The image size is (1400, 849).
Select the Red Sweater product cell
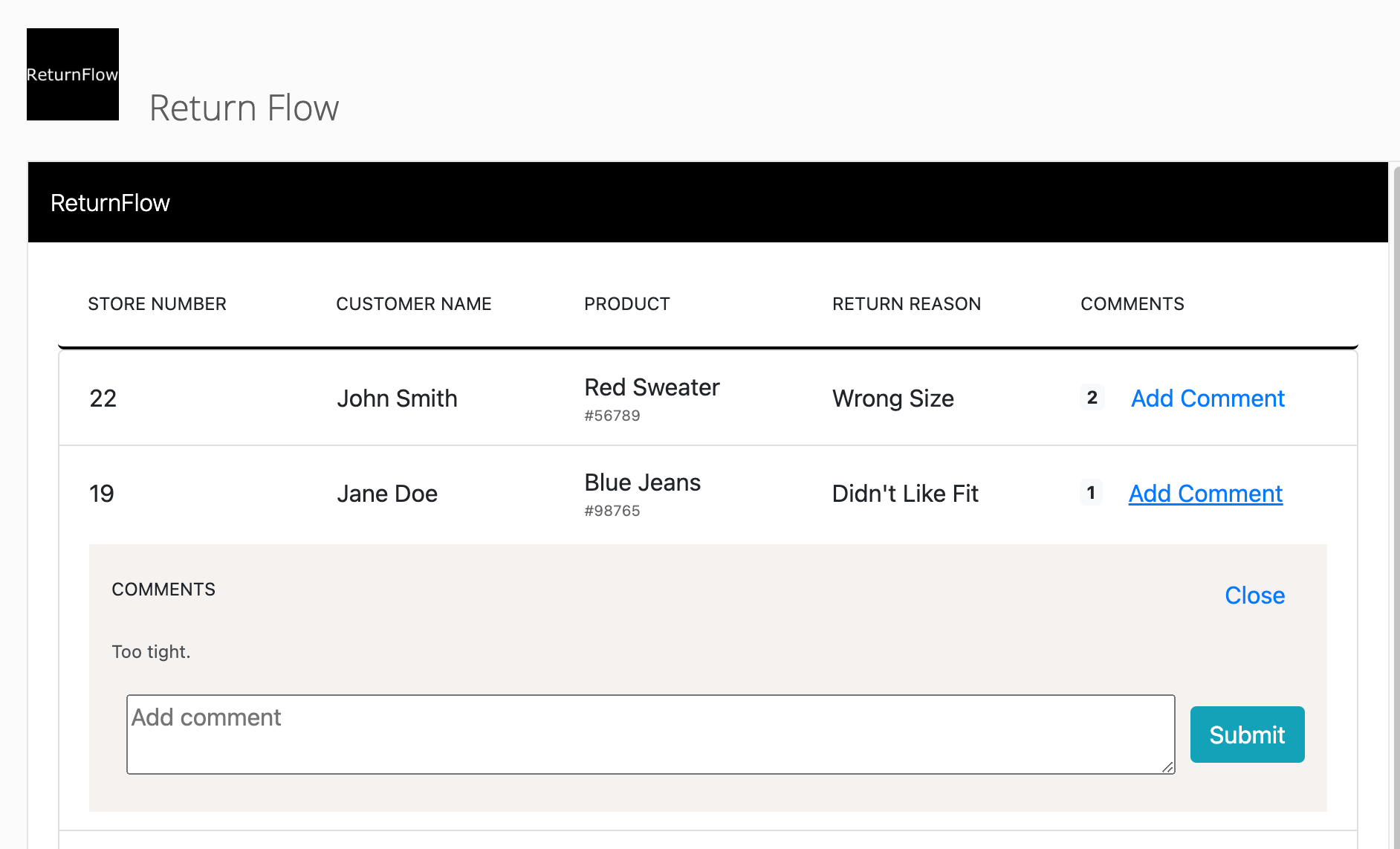[652, 398]
